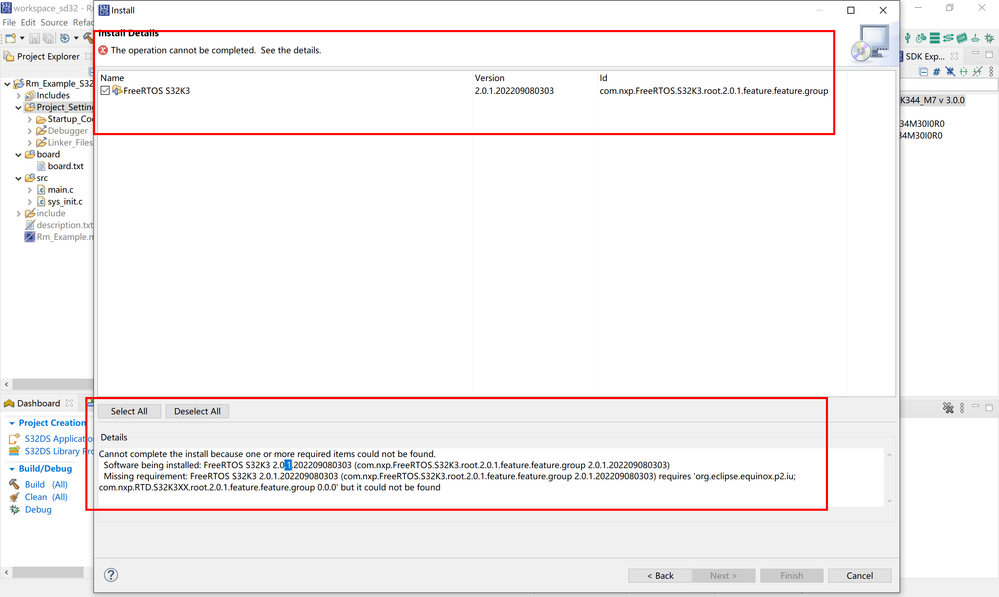Click the hash (#) icon in SDK Explorer
The width and height of the screenshot is (999, 597).
pos(937,71)
